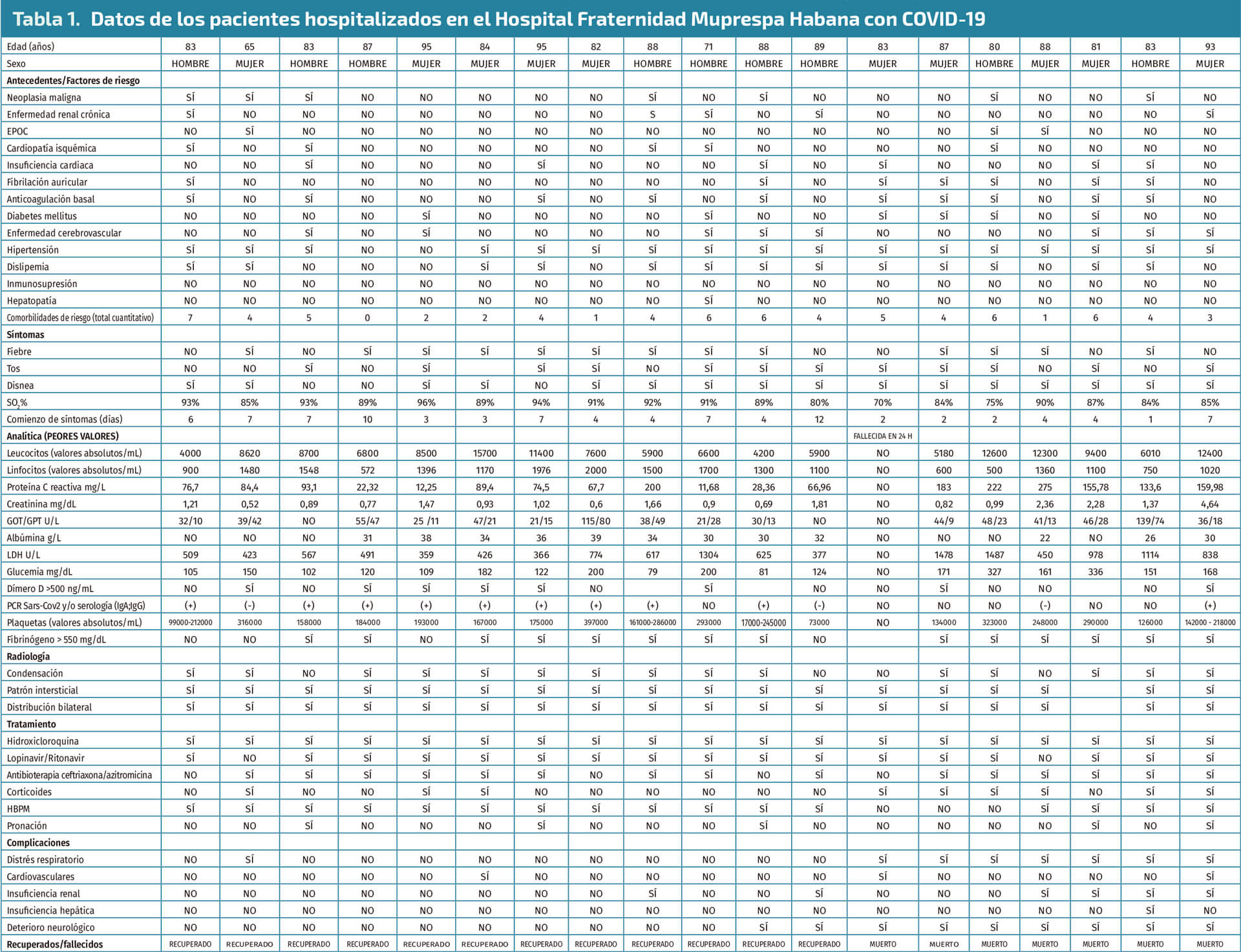Click the "Recuperados/fallecidos" row label

pos(55,944)
